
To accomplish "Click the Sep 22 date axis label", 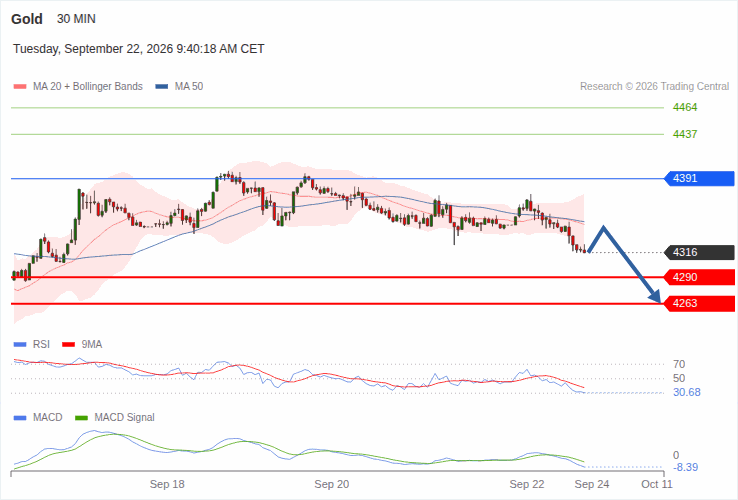I will 527,484.
